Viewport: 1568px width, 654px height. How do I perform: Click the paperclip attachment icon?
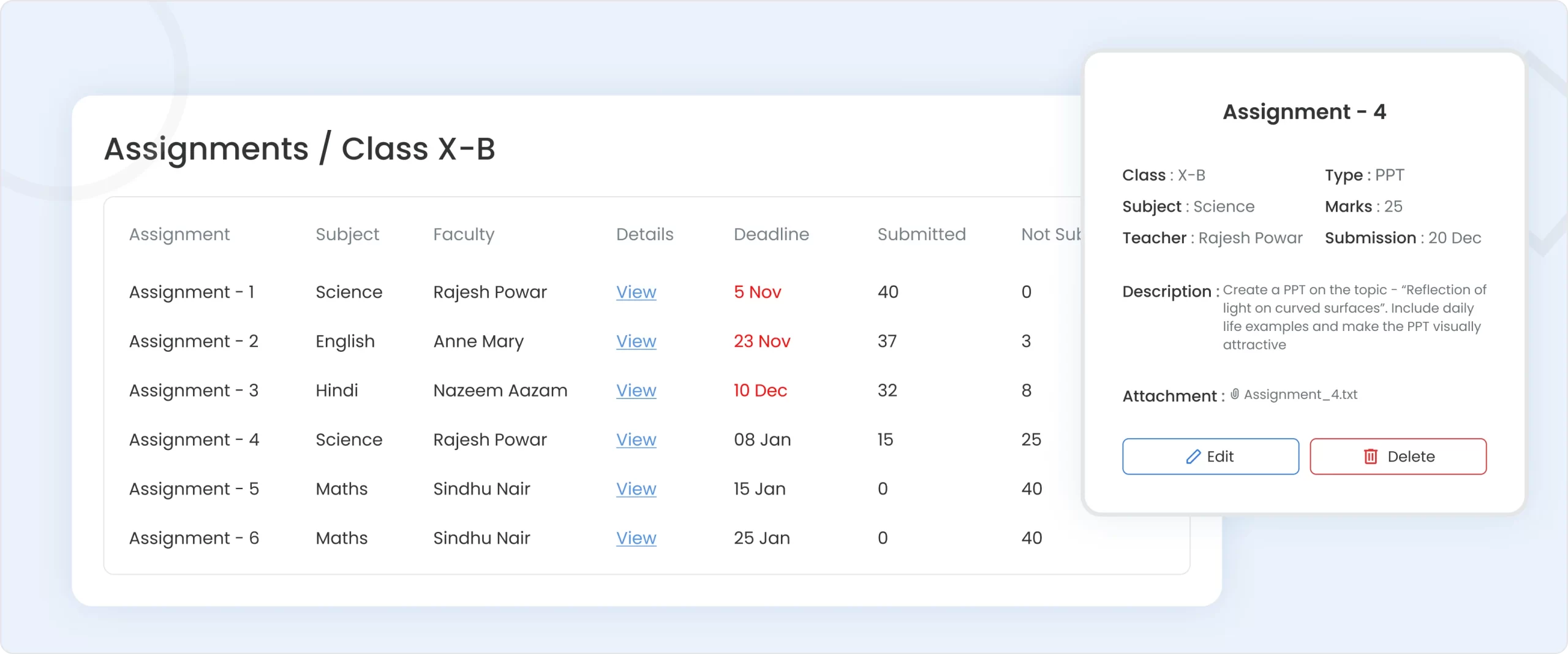1237,394
